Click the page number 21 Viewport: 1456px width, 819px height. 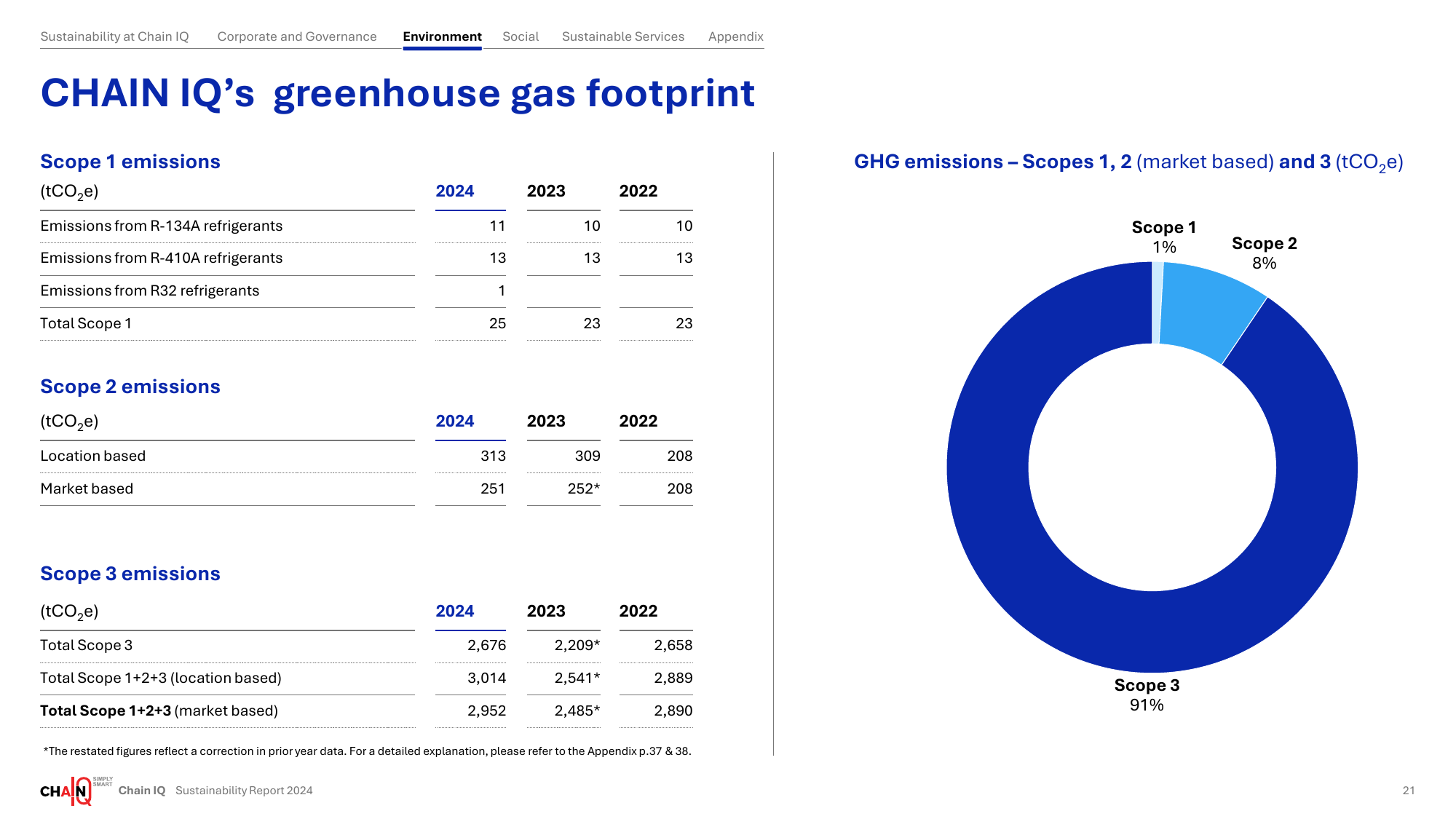[1409, 791]
